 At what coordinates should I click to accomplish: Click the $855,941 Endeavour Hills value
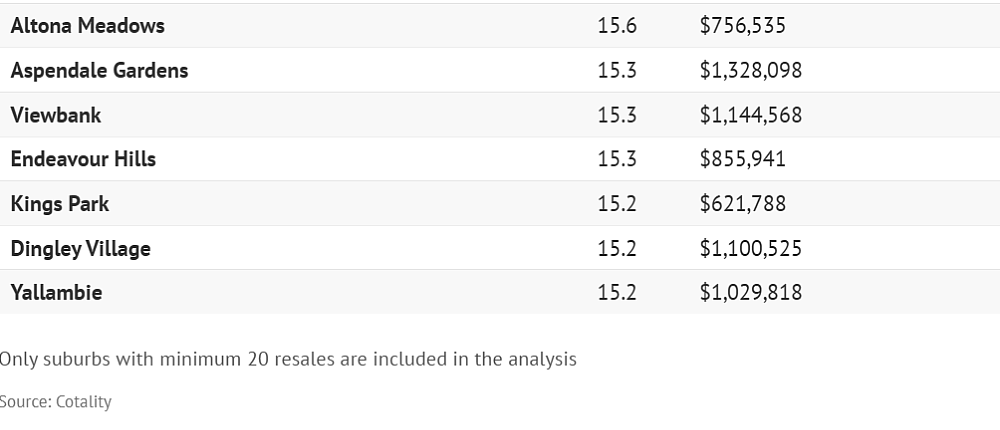[742, 159]
